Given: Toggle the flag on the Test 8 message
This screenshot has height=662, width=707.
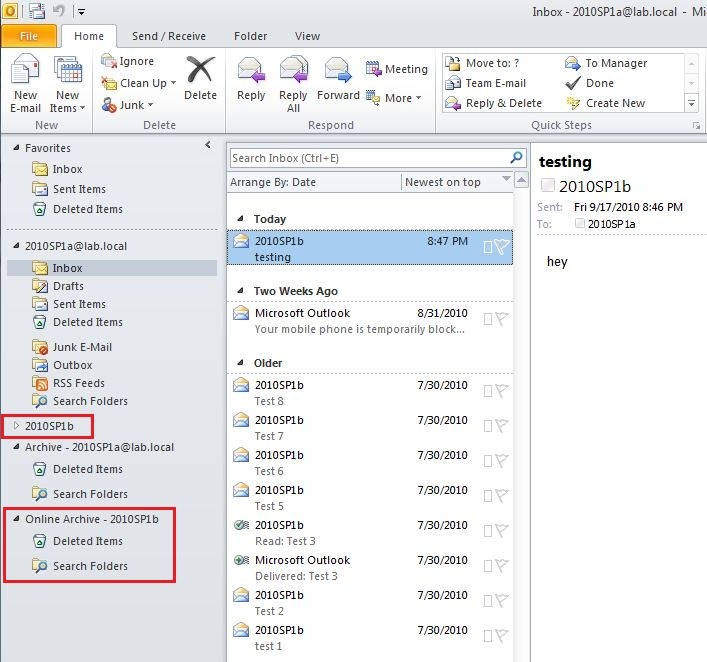Looking at the screenshot, I should pyautogui.click(x=501, y=390).
